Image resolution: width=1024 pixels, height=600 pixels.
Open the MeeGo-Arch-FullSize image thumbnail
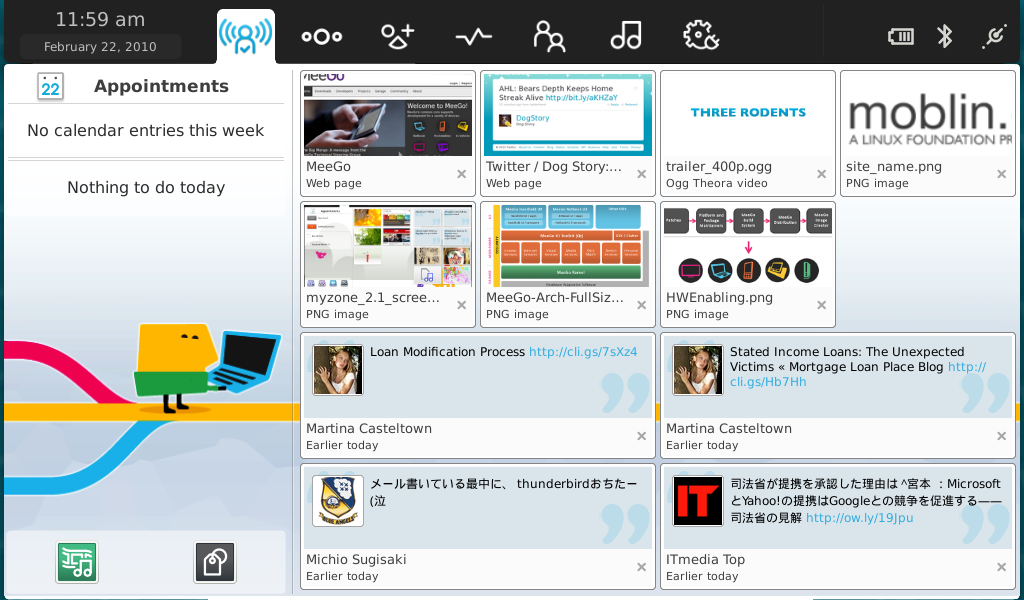pos(568,245)
